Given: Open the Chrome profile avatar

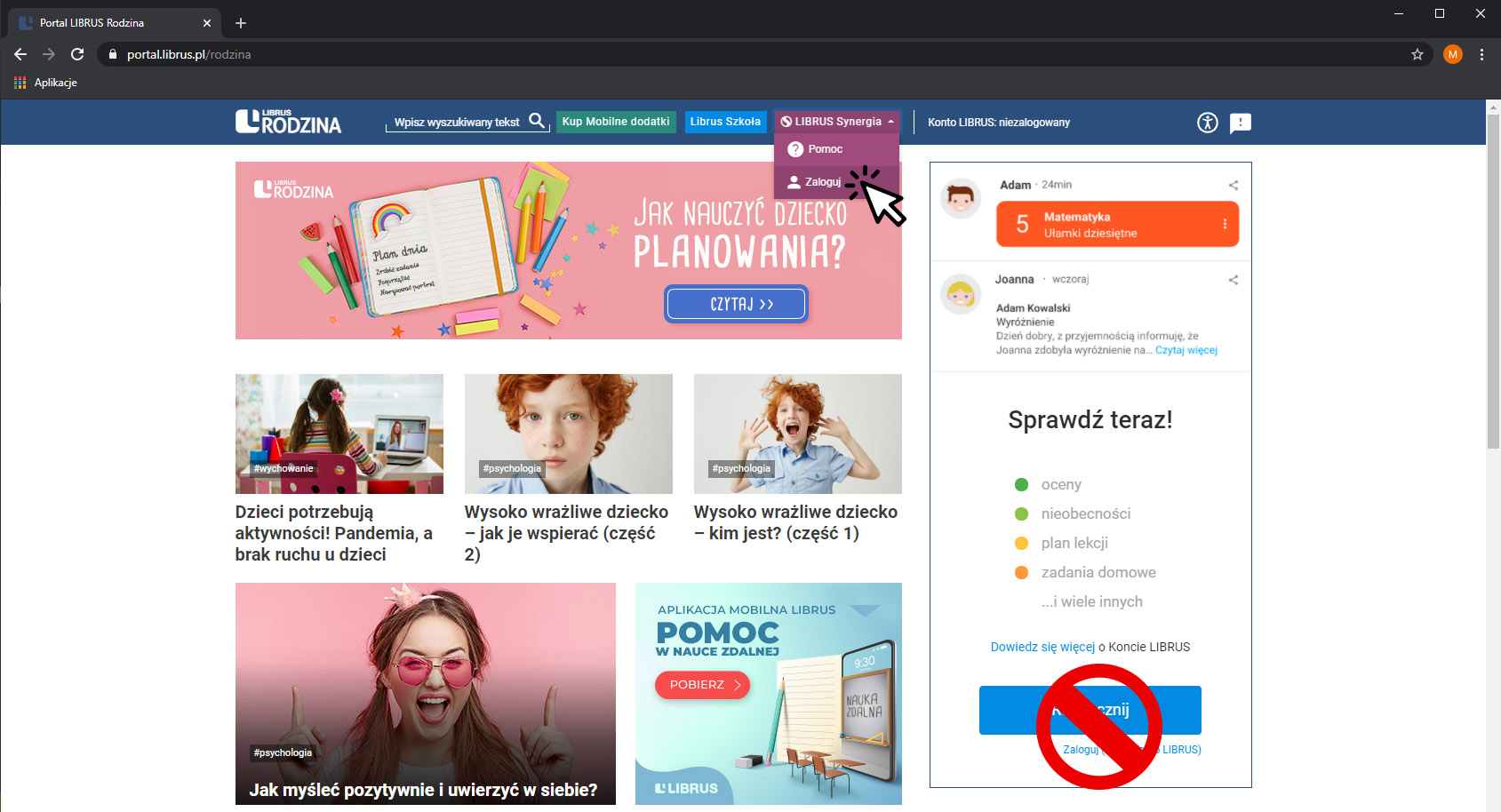Looking at the screenshot, I should 1452,54.
